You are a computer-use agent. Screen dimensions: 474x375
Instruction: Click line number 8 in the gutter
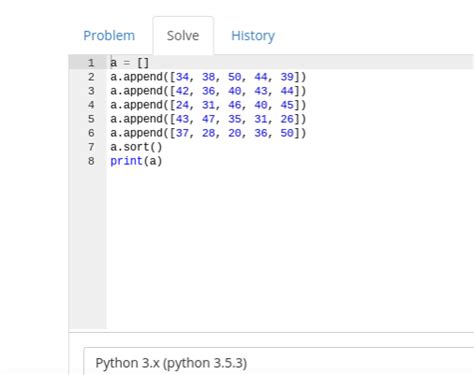[91, 161]
